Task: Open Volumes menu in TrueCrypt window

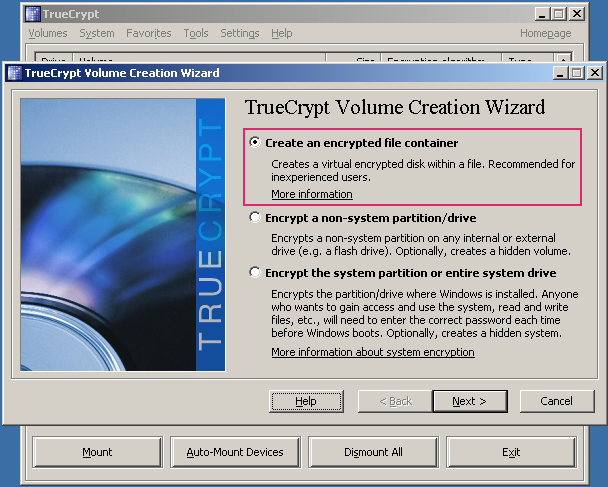Action: [48, 33]
